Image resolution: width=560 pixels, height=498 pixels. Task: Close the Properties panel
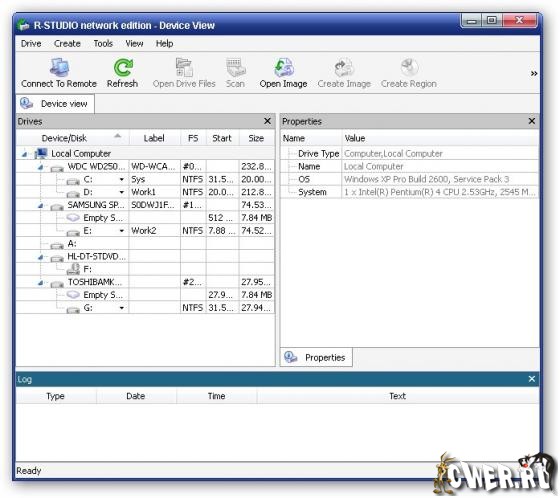point(532,121)
